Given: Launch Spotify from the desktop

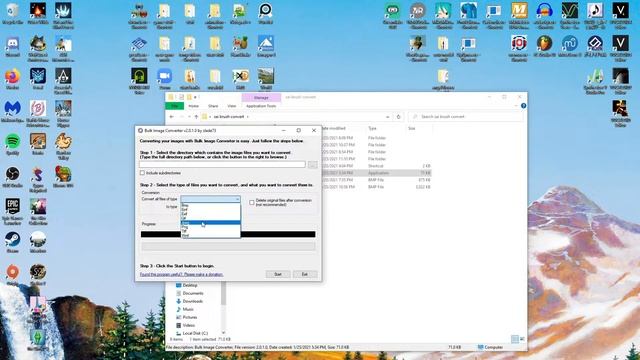Looking at the screenshot, I should point(12,144).
